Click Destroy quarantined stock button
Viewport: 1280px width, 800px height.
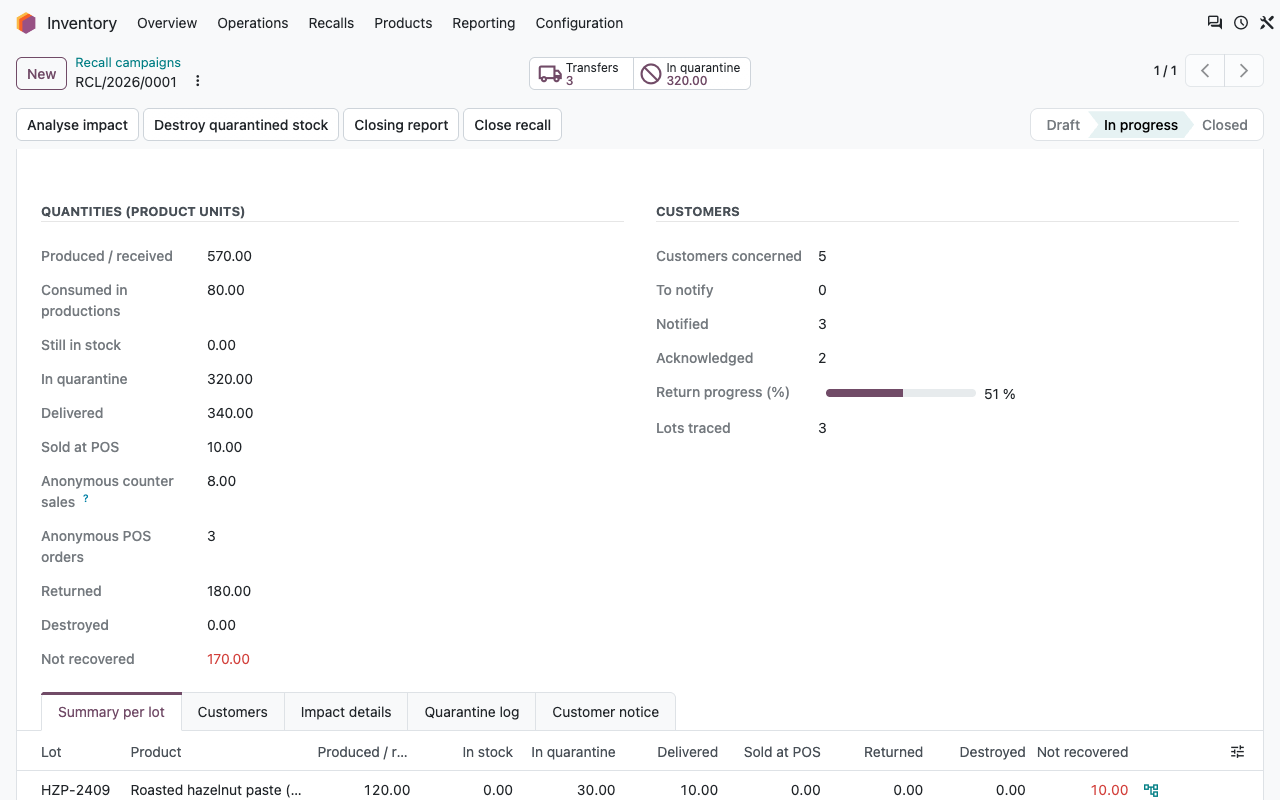tap(241, 125)
